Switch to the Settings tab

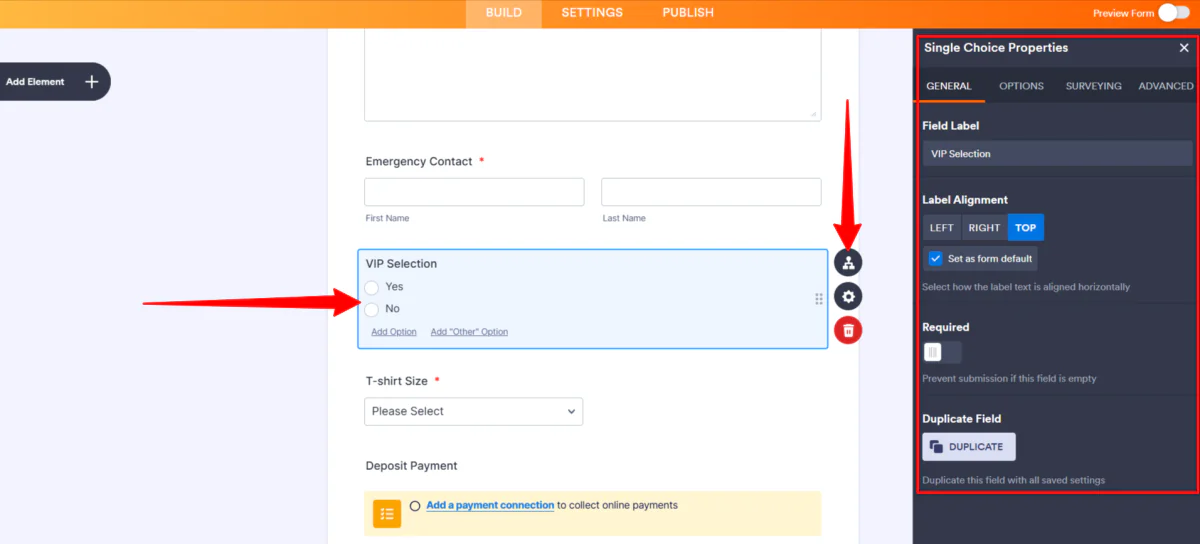click(x=592, y=13)
